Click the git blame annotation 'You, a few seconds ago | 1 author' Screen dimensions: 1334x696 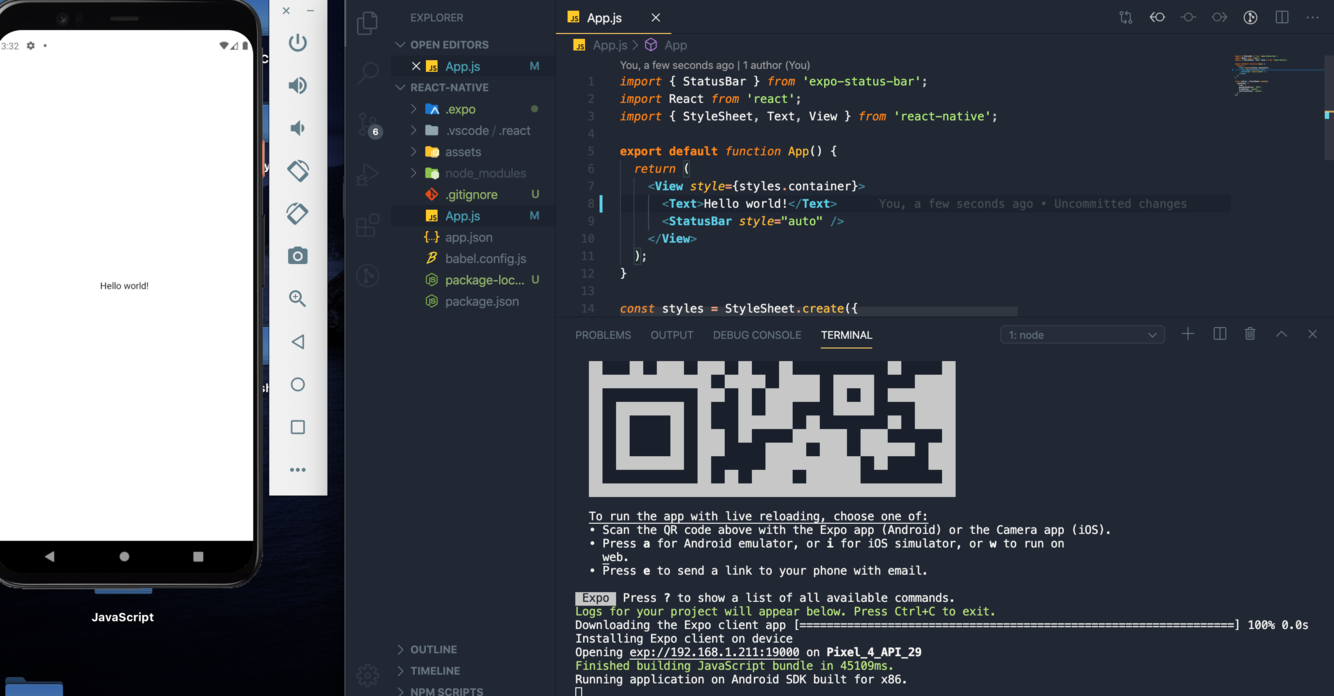click(x=715, y=65)
